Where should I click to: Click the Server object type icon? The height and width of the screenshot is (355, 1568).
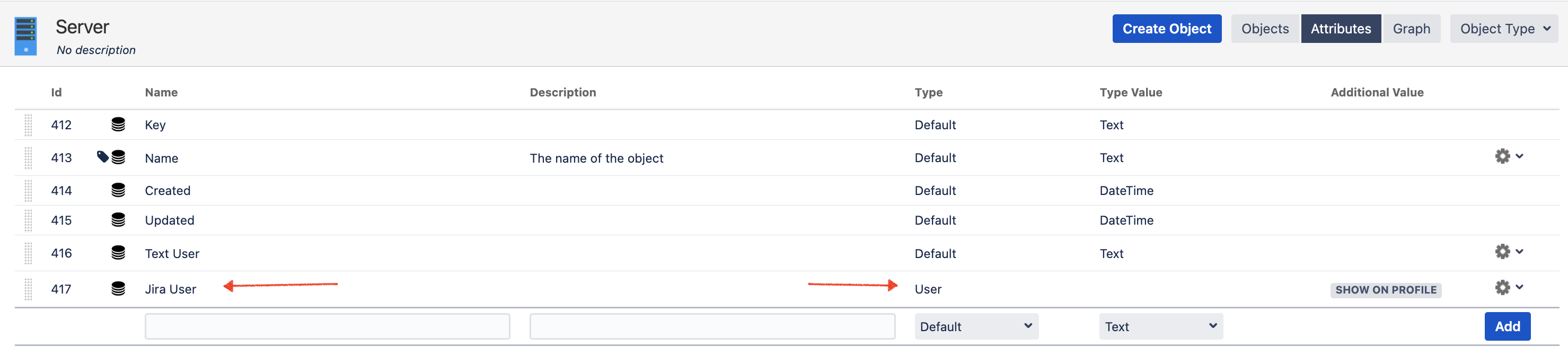[25, 36]
